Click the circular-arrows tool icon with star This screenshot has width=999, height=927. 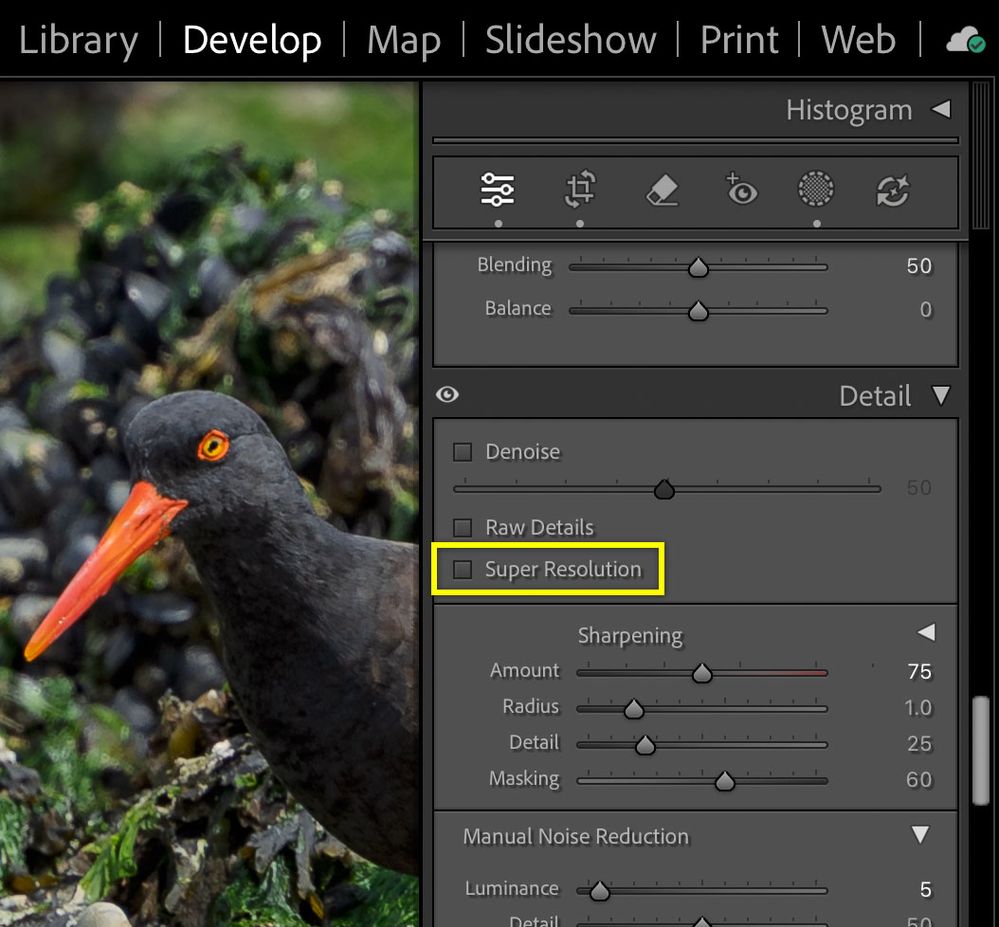891,190
